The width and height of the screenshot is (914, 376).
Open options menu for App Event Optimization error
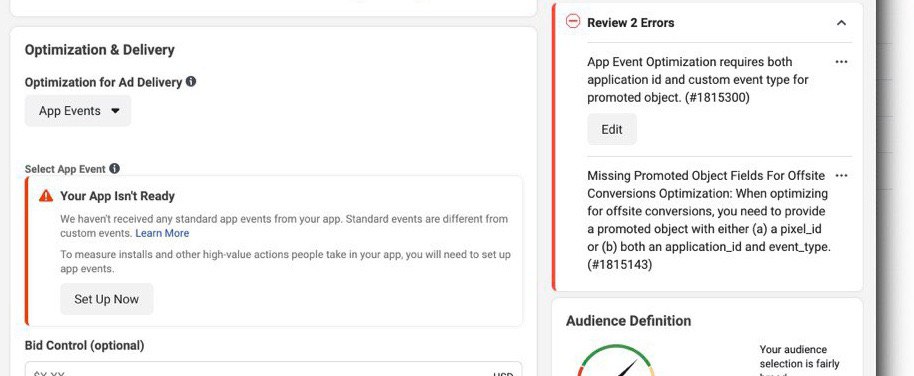click(x=841, y=62)
